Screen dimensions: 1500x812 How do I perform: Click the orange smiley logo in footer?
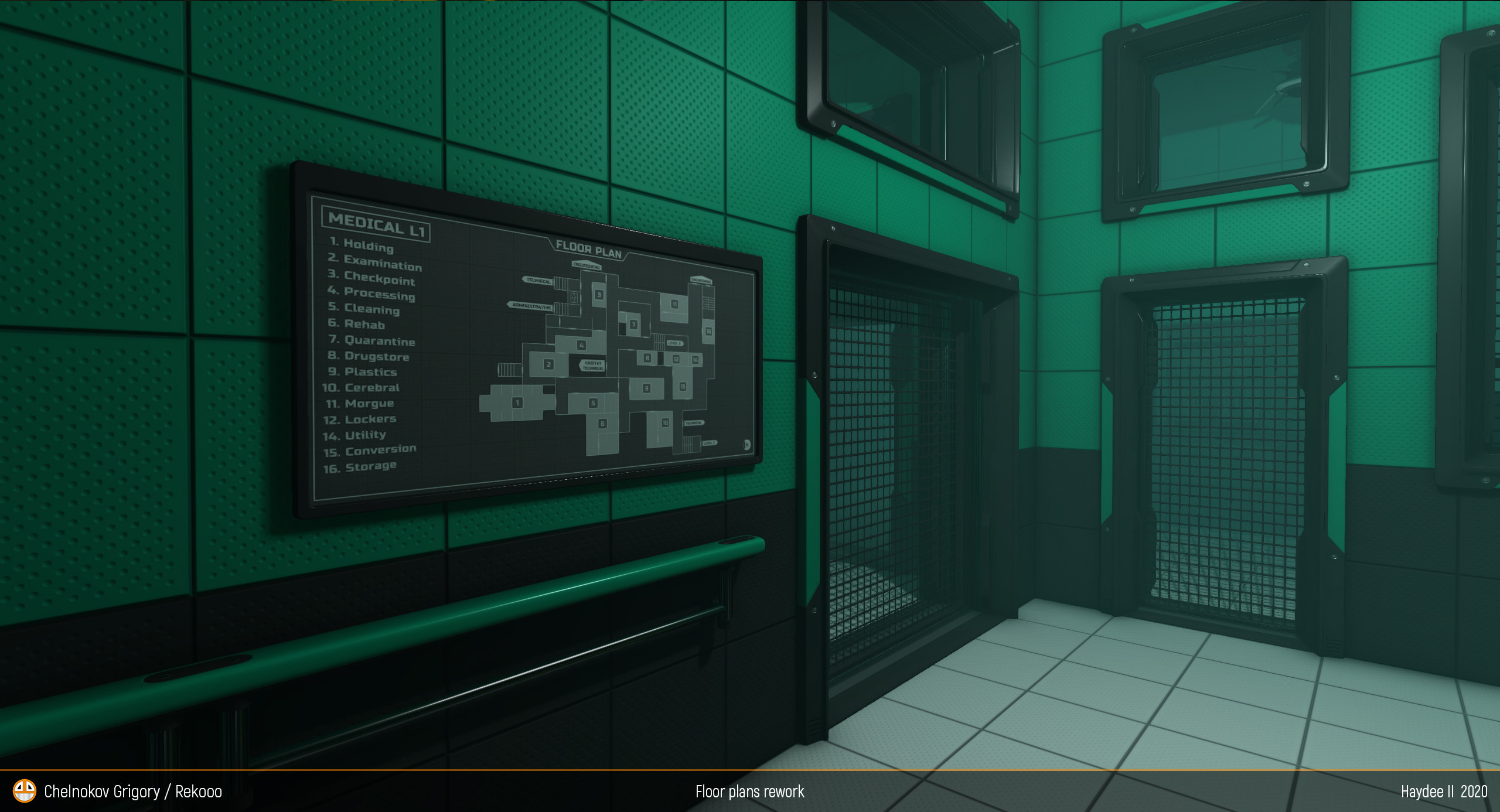[x=25, y=791]
